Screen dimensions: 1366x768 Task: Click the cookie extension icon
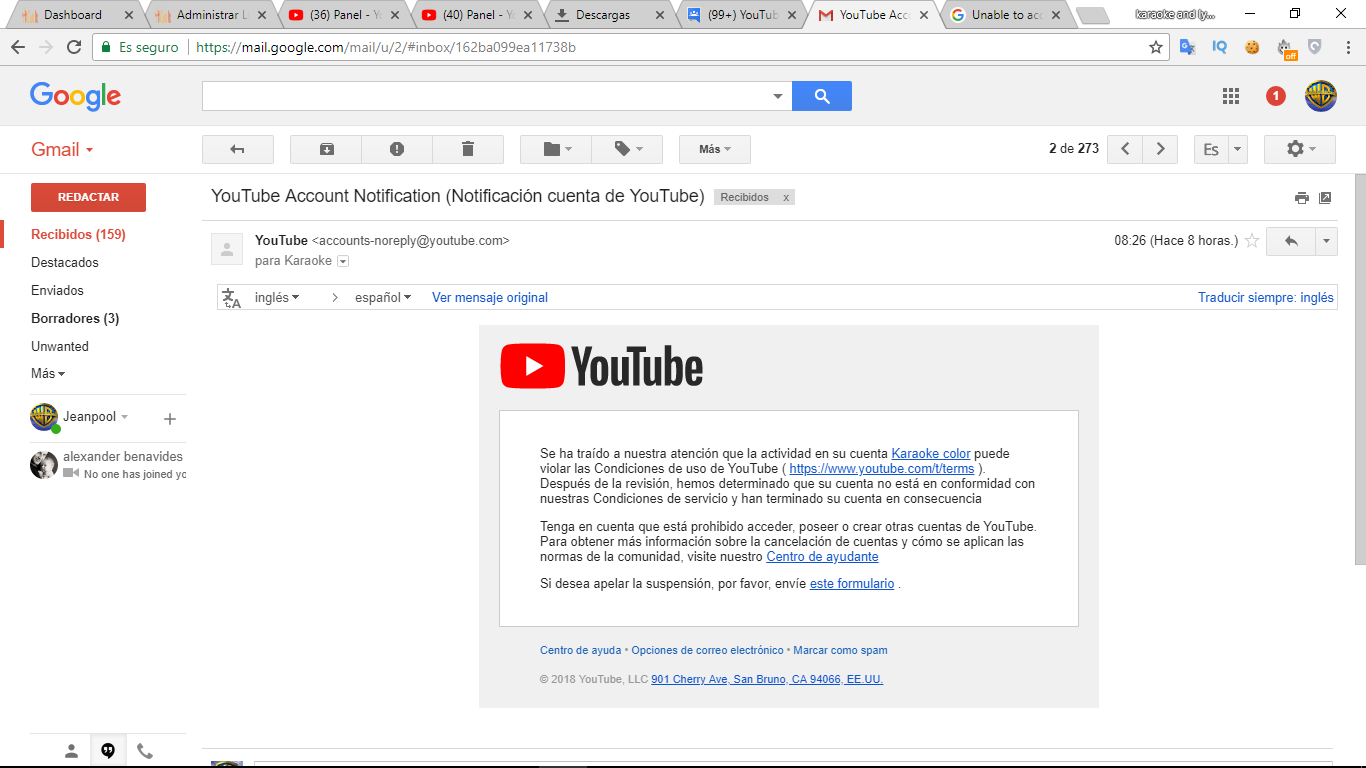[x=1252, y=47]
